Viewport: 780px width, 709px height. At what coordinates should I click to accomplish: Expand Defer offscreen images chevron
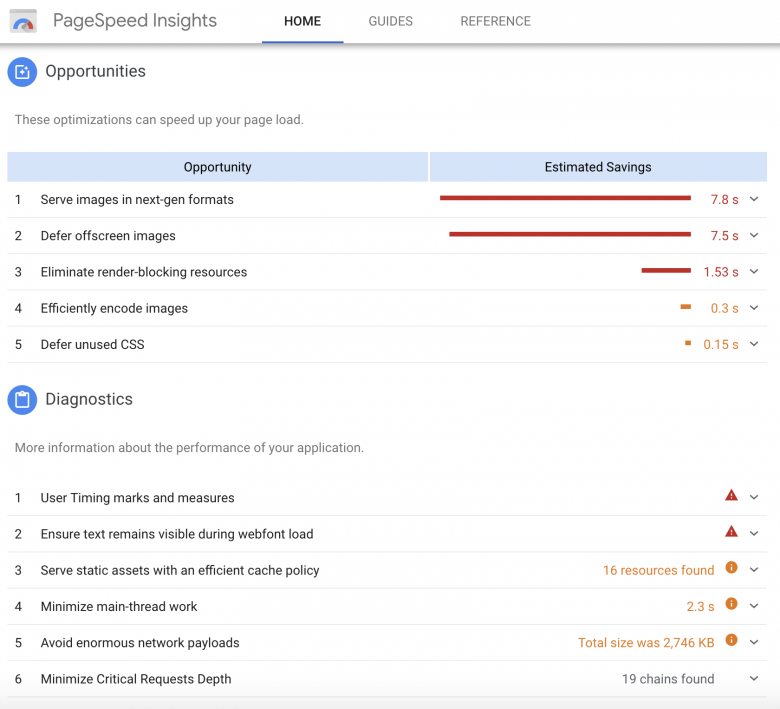(754, 235)
